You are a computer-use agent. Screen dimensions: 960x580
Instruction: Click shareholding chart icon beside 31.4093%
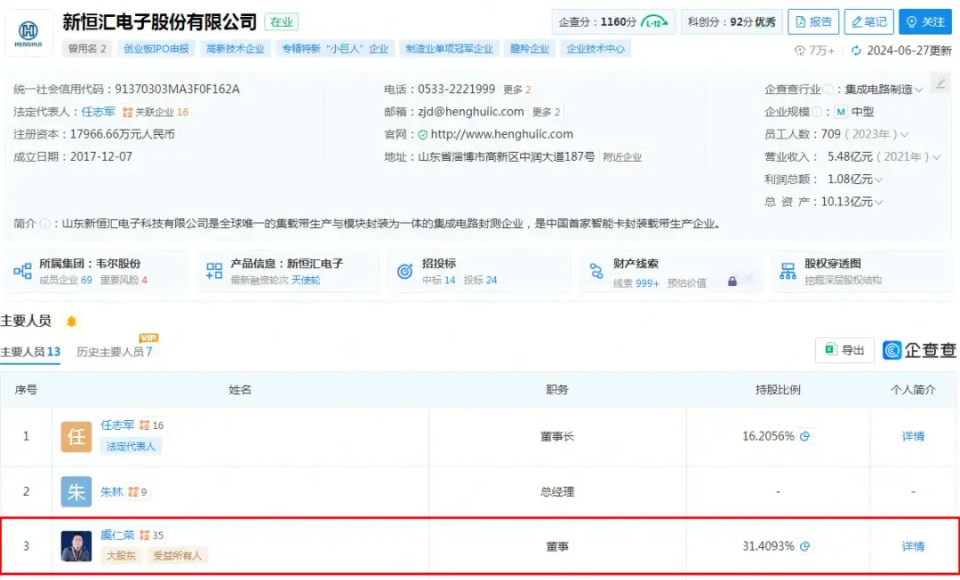click(805, 546)
